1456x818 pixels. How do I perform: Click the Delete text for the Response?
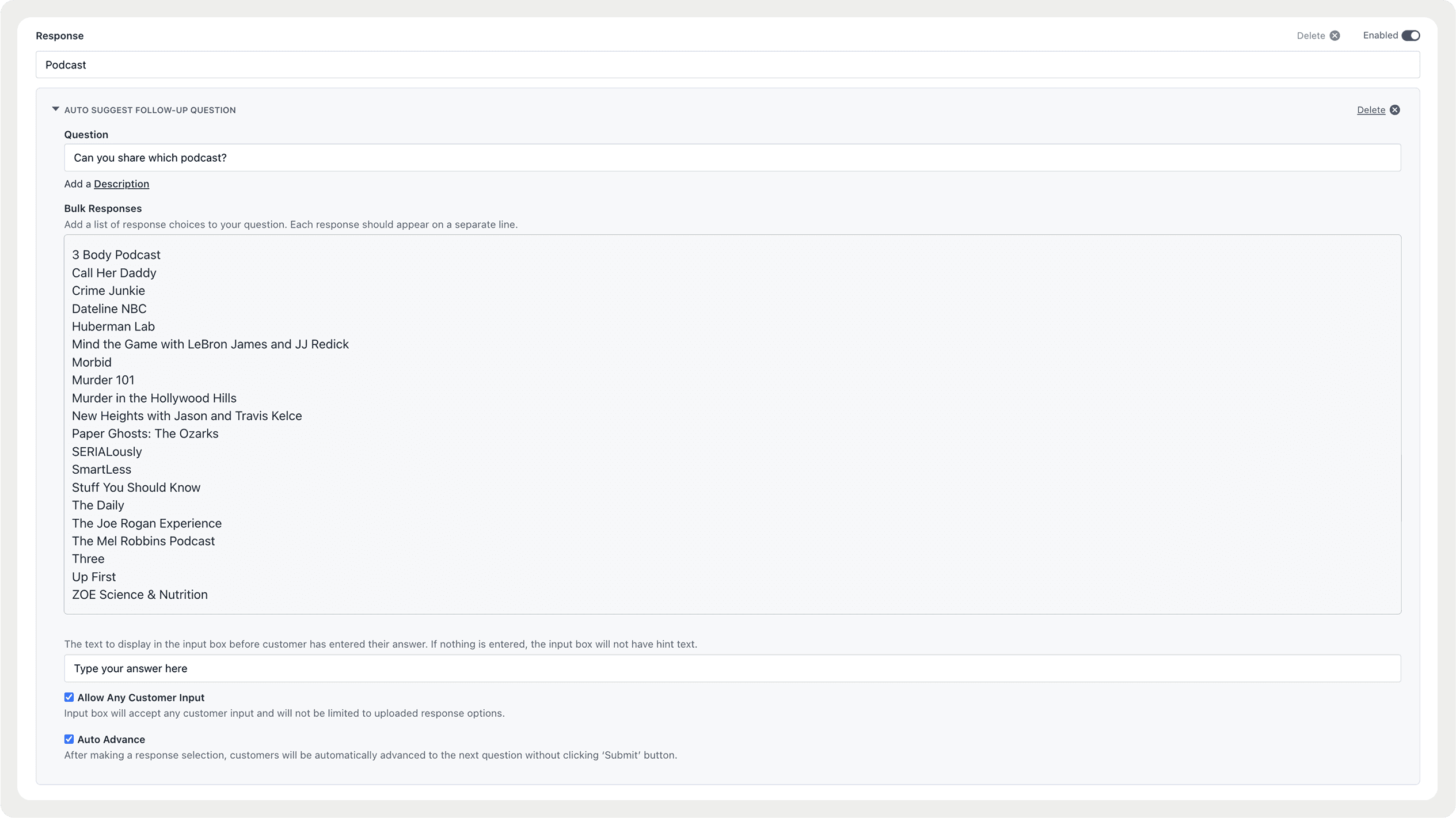(1311, 36)
